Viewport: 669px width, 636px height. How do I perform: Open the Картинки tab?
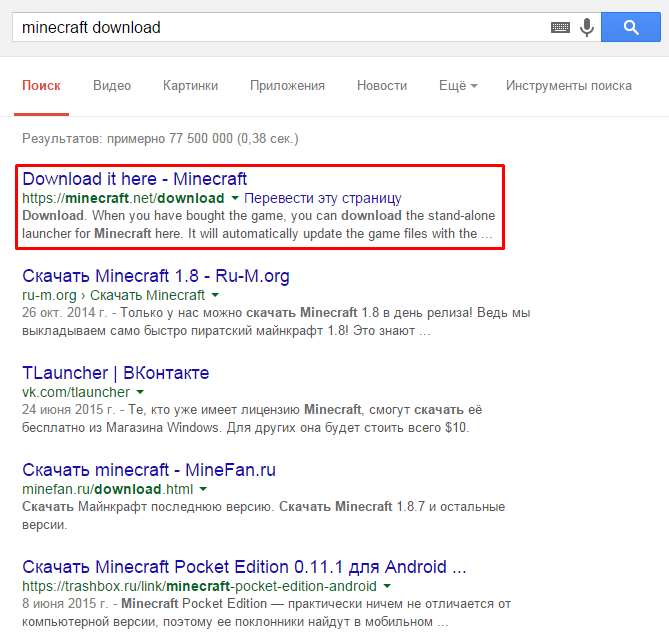point(190,86)
